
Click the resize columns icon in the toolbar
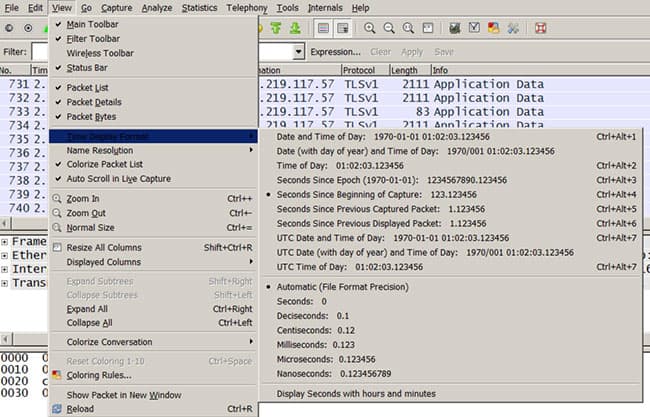428,28
